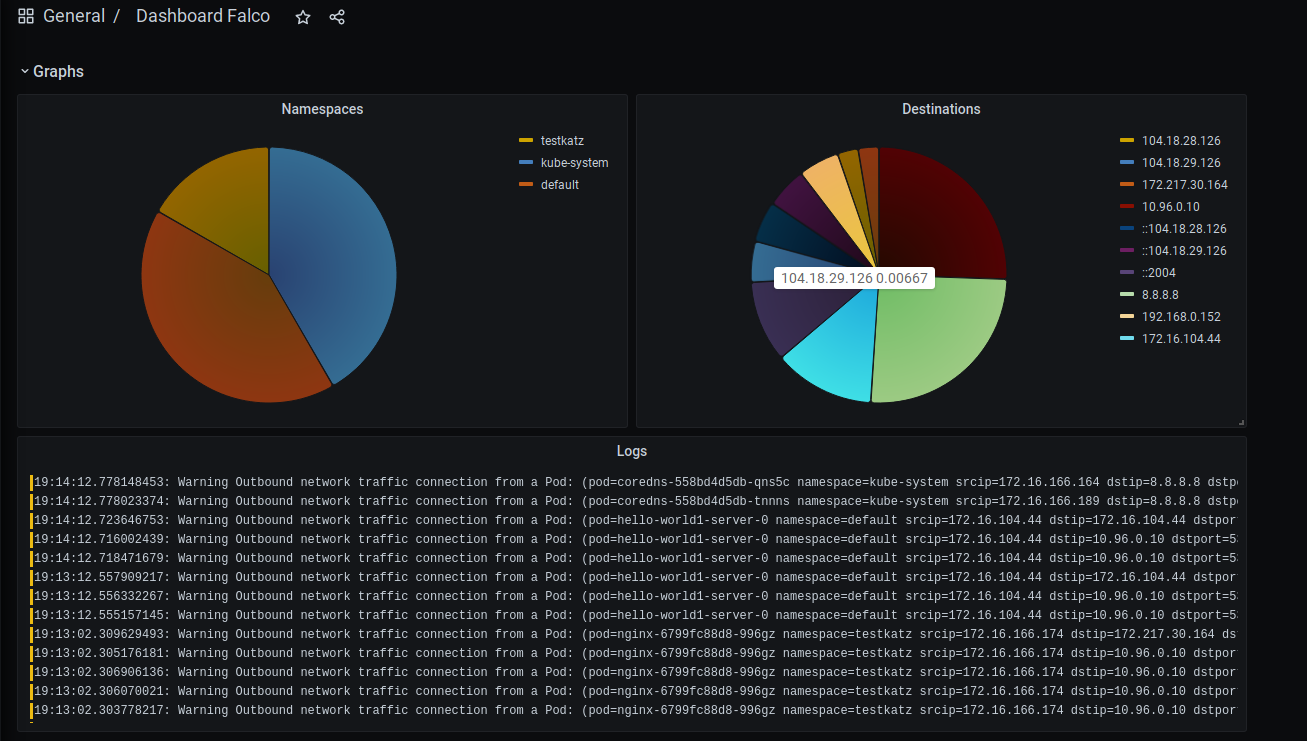Expand log line 19:13:02.306070021
The image size is (1307, 741).
tap(634, 692)
